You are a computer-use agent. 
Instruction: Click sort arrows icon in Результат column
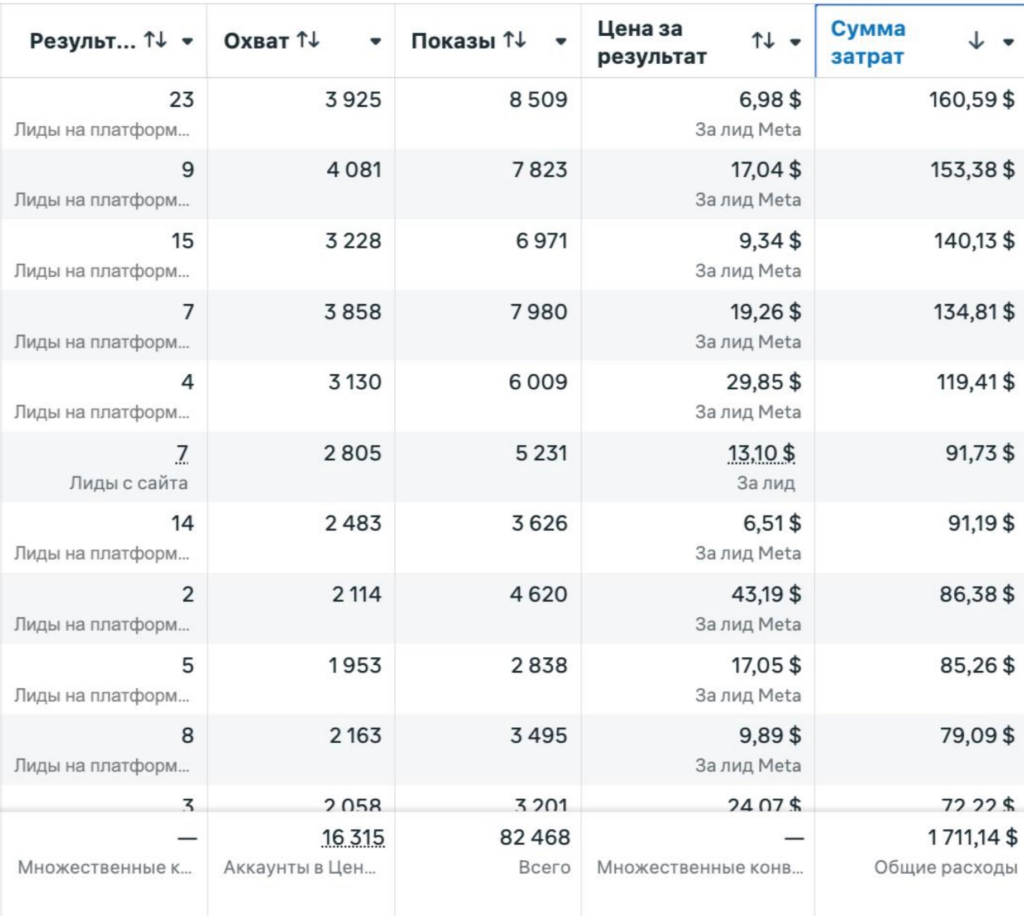point(155,41)
